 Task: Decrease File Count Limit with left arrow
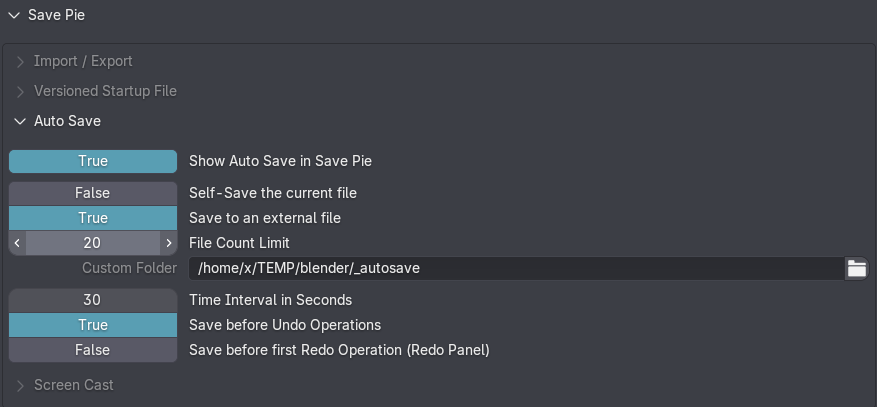[17, 243]
